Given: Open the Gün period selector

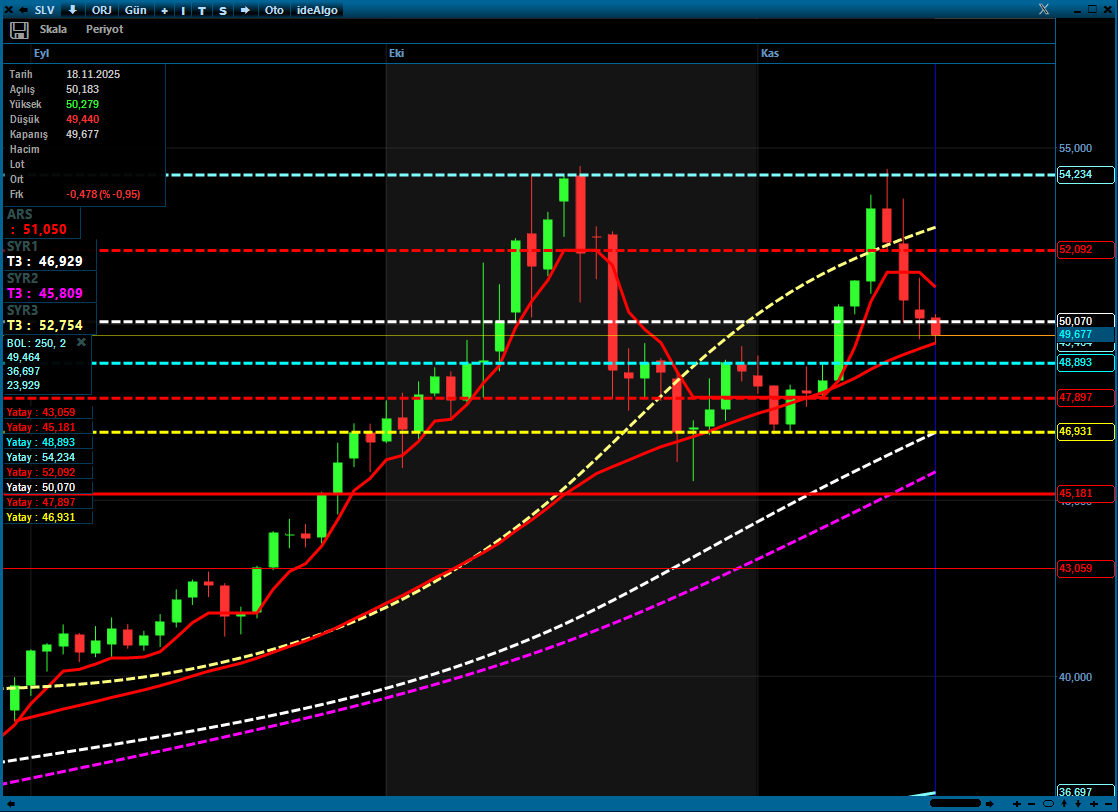Looking at the screenshot, I should (135, 10).
